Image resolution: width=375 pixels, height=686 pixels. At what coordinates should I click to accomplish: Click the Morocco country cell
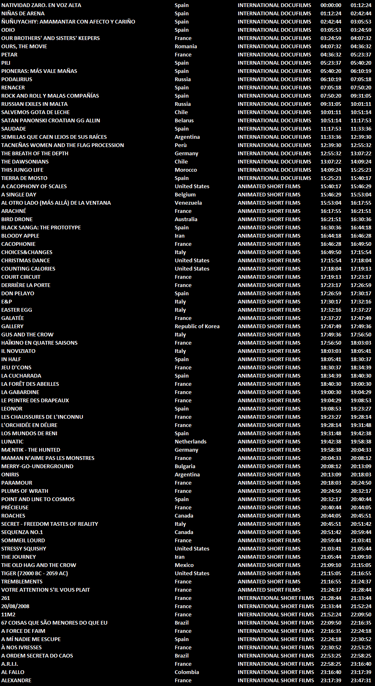[186, 170]
